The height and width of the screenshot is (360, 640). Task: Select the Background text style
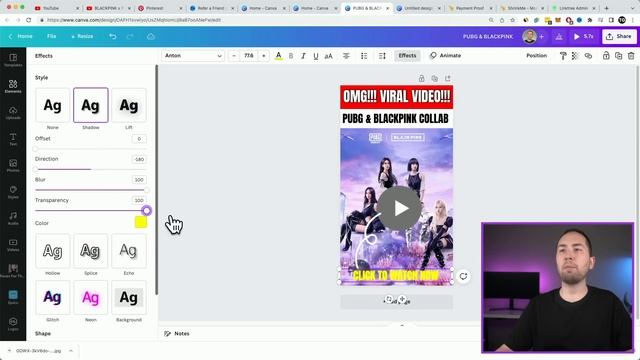(x=129, y=298)
